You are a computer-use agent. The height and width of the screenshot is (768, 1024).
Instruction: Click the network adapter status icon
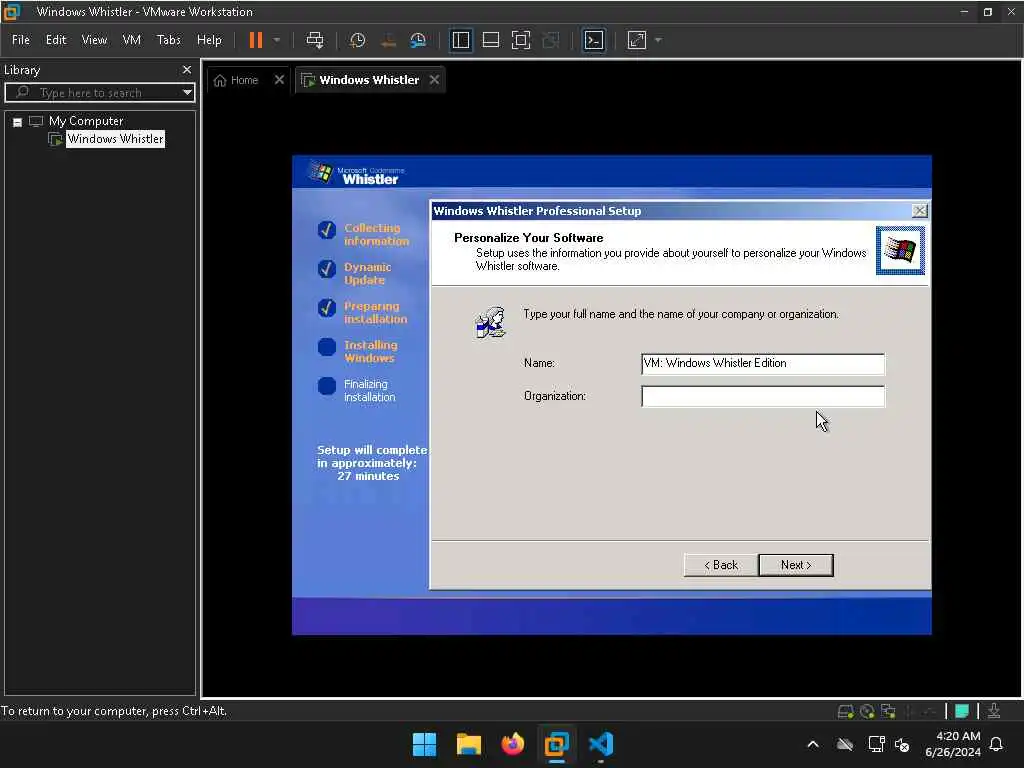pos(888,711)
